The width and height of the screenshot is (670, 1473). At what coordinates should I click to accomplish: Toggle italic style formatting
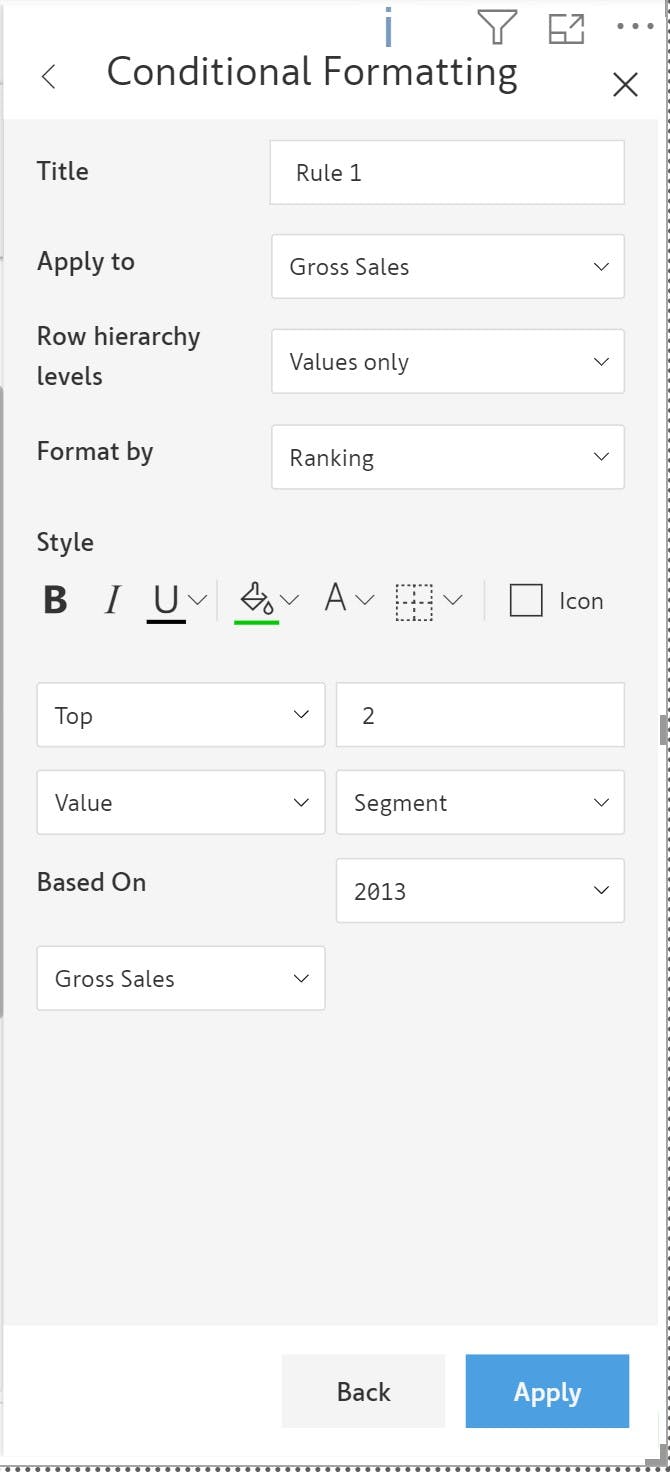[x=112, y=600]
